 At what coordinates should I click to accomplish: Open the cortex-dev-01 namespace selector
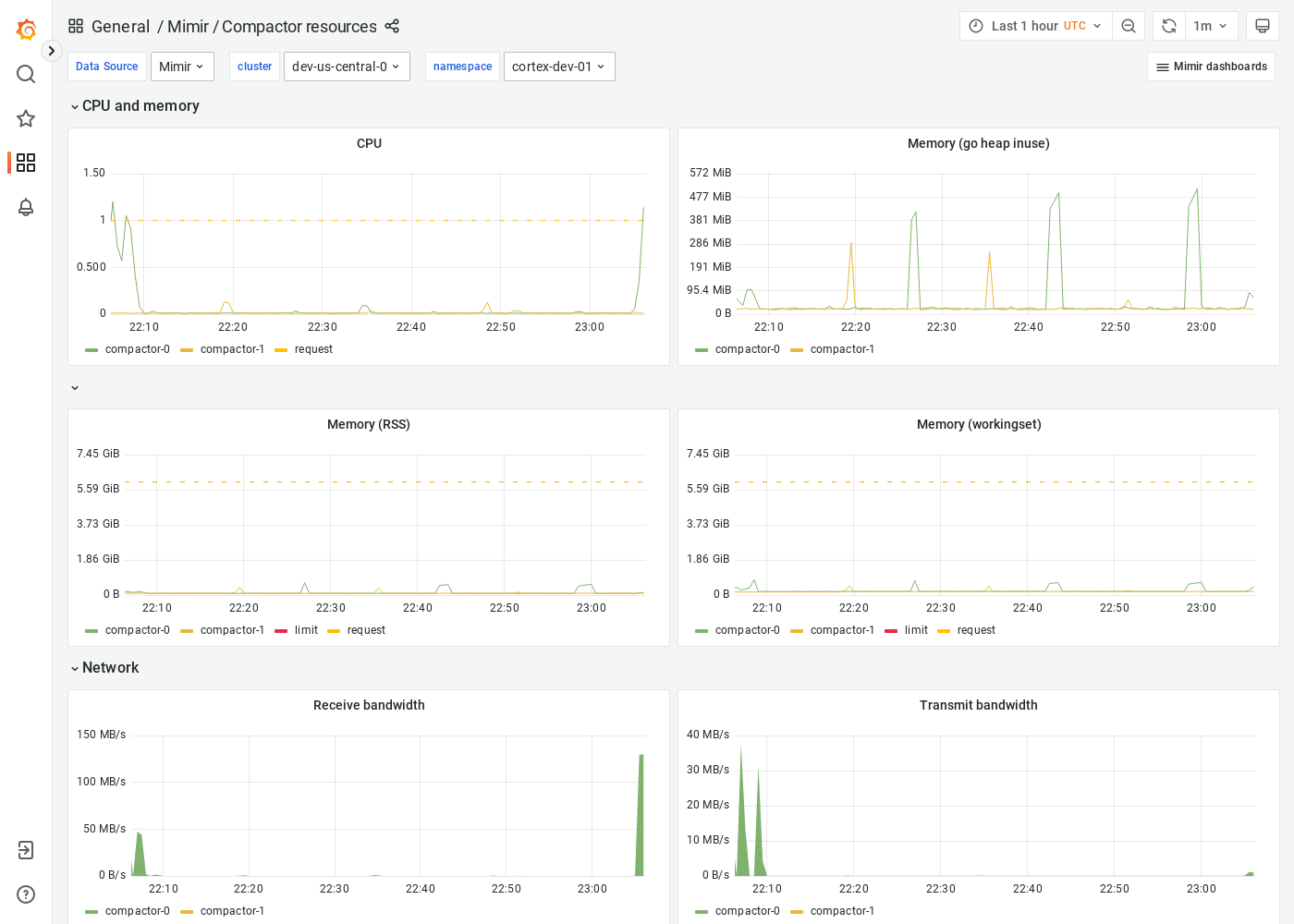click(x=558, y=66)
